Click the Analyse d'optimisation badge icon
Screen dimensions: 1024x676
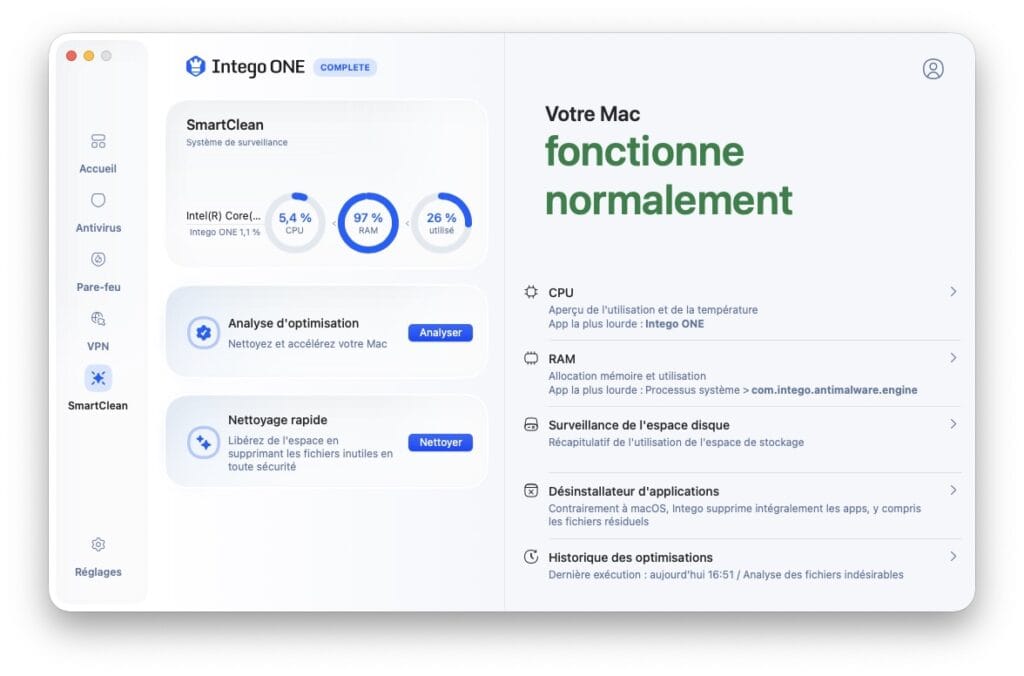pos(203,332)
